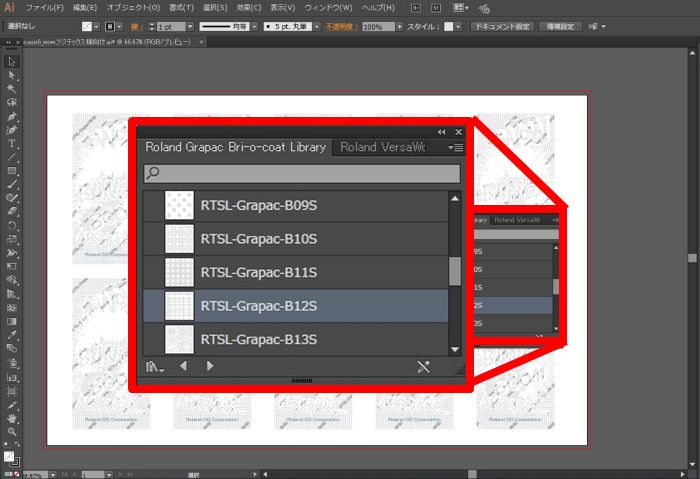Viewport: 700px width, 479px height.
Task: Click the swatch library search field
Action: coord(302,173)
